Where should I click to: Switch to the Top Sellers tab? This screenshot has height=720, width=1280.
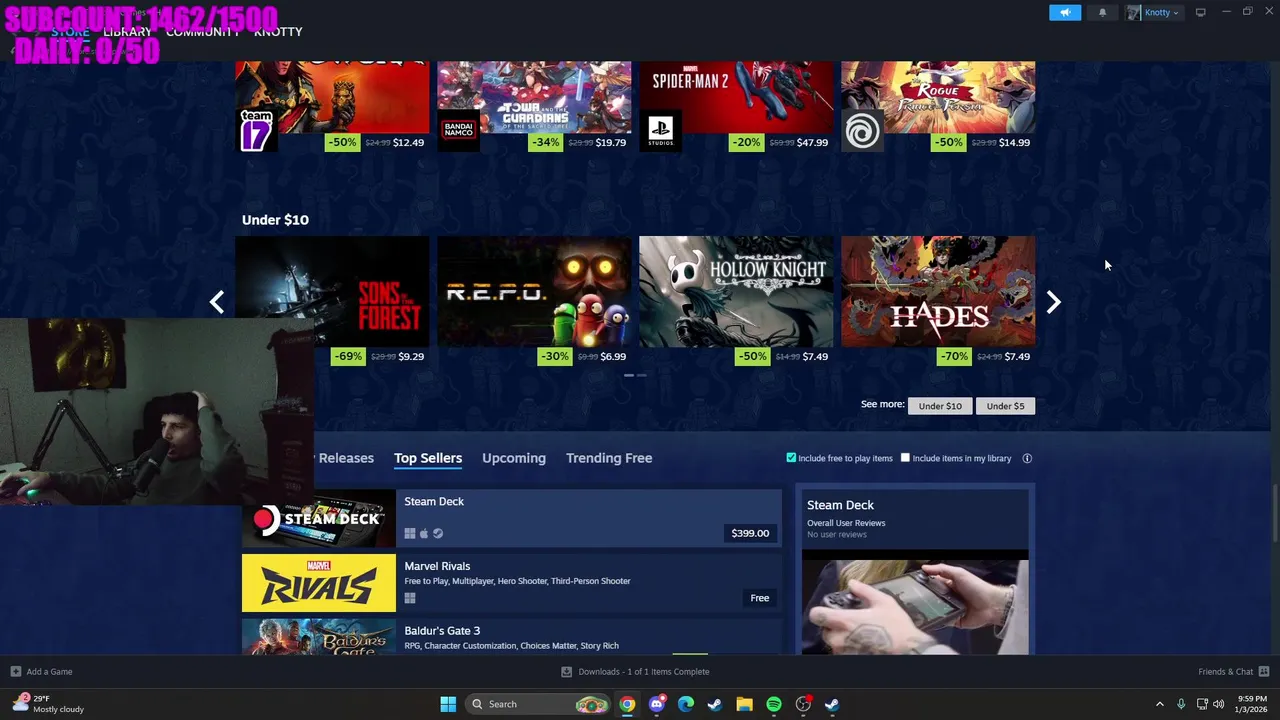coord(428,458)
